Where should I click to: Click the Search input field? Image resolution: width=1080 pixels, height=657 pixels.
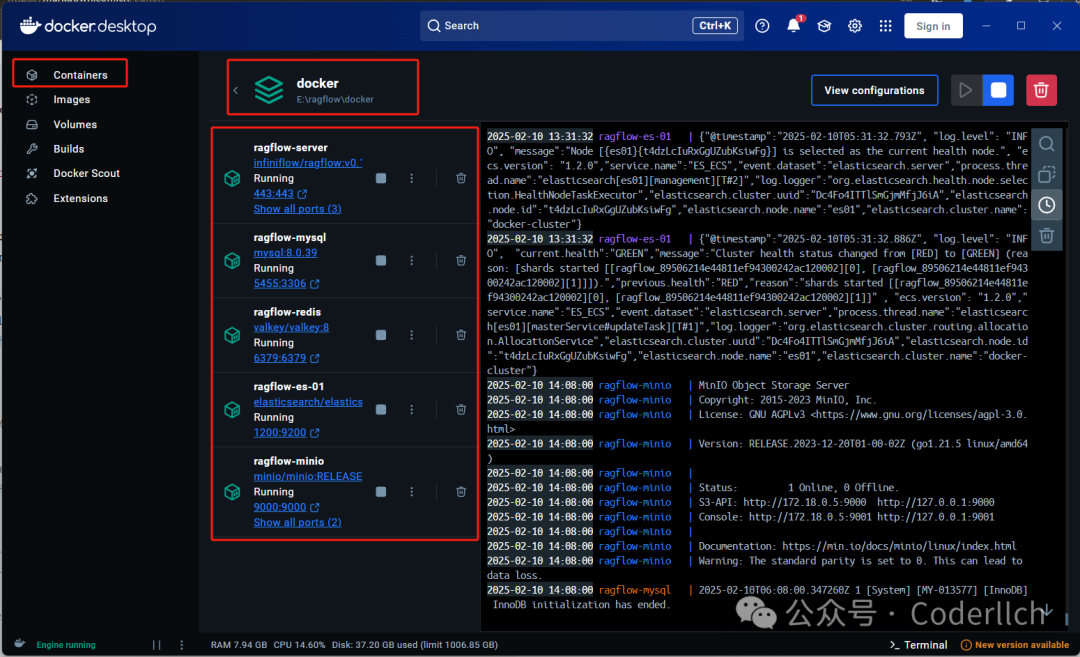(581, 25)
